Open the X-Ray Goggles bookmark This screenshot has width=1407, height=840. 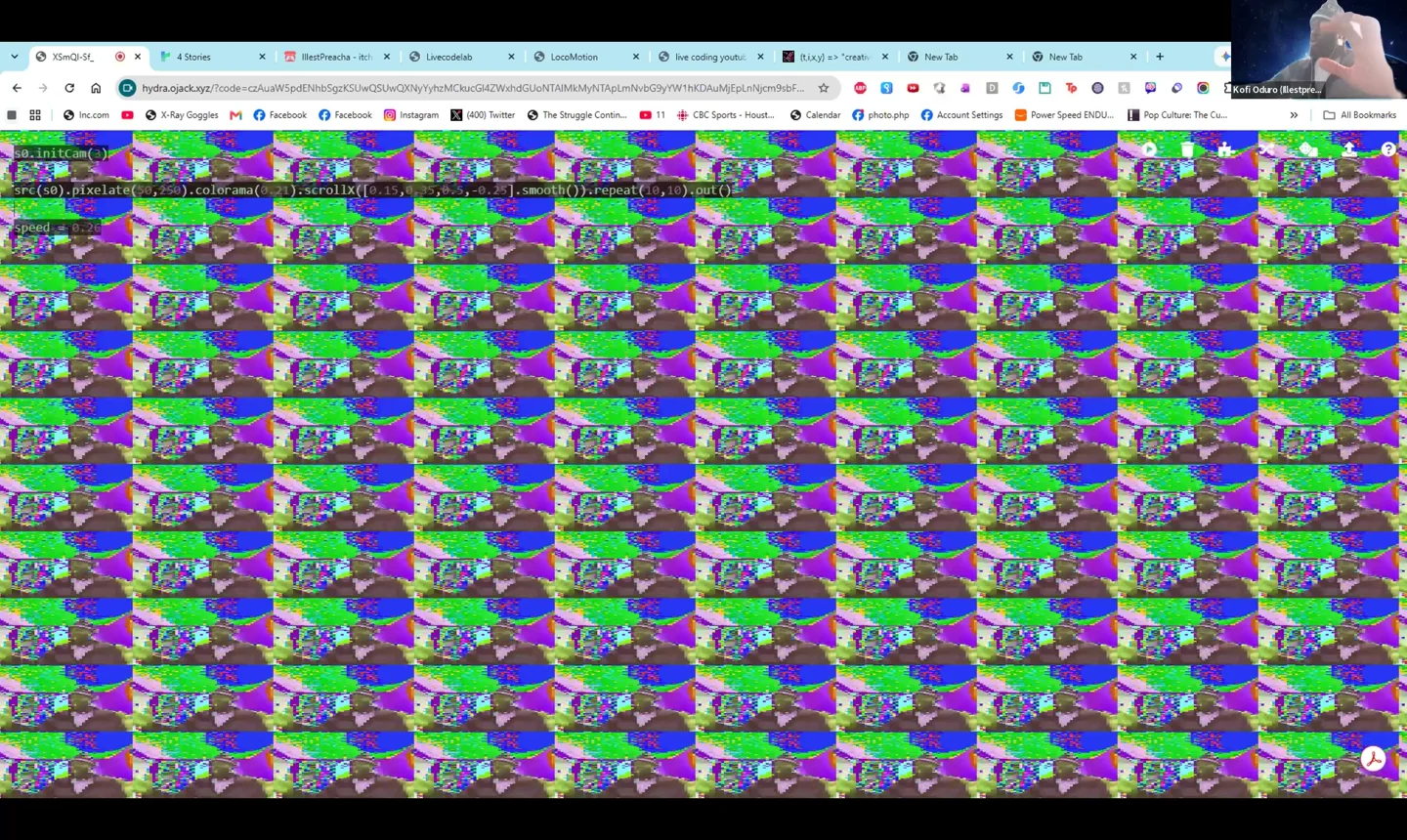pos(182,115)
